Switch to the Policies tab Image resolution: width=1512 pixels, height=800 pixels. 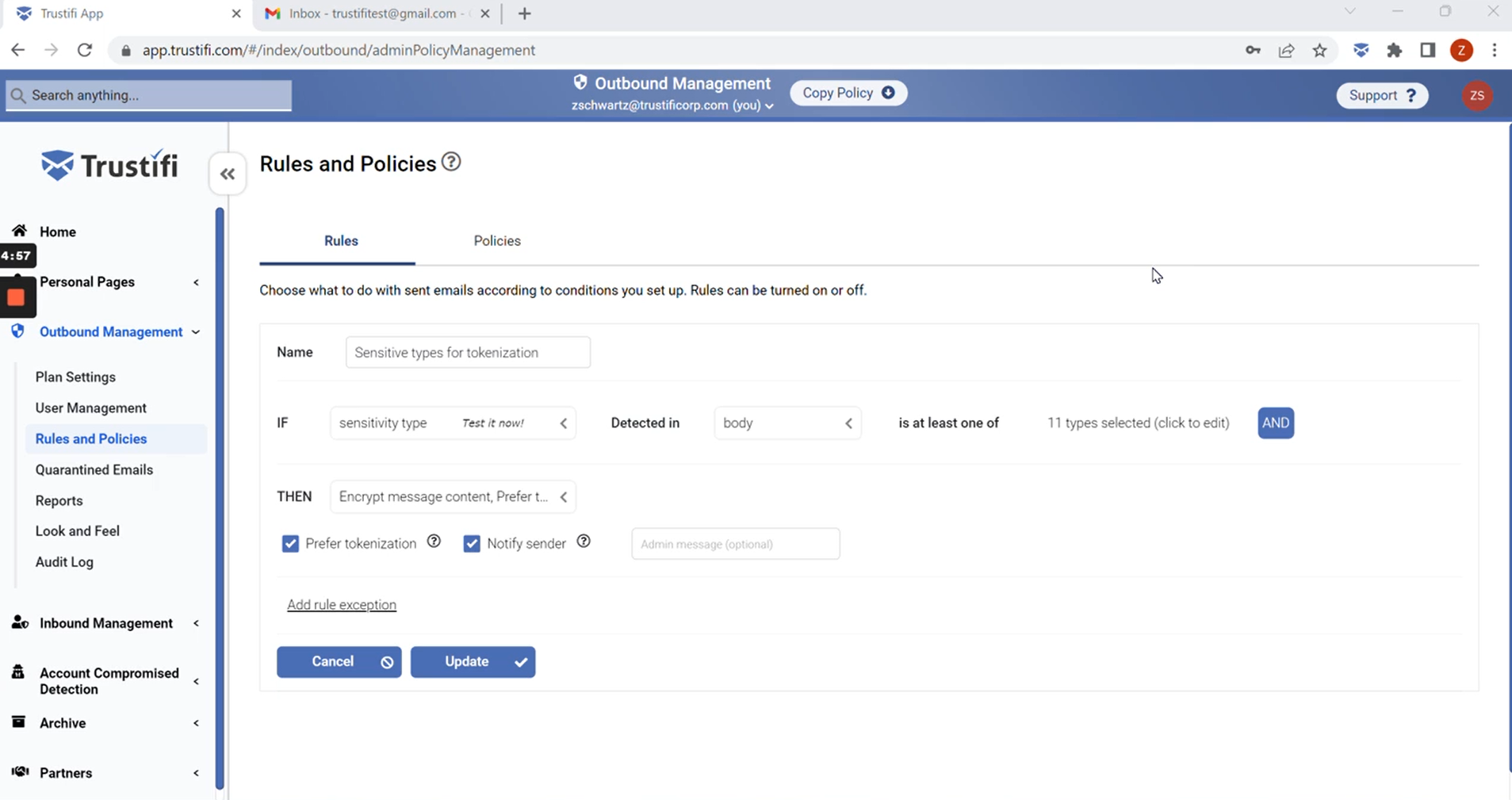tap(497, 241)
